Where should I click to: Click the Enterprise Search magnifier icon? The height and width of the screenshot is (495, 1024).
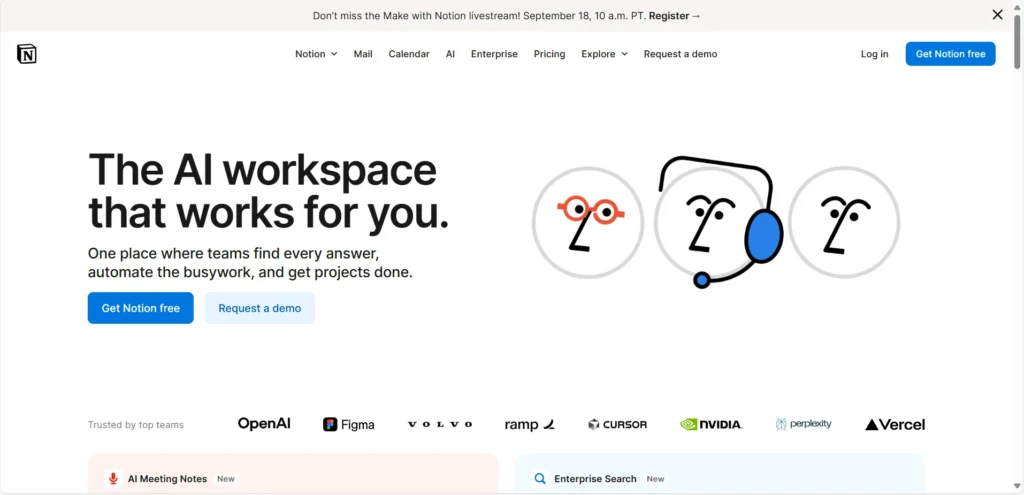540,479
